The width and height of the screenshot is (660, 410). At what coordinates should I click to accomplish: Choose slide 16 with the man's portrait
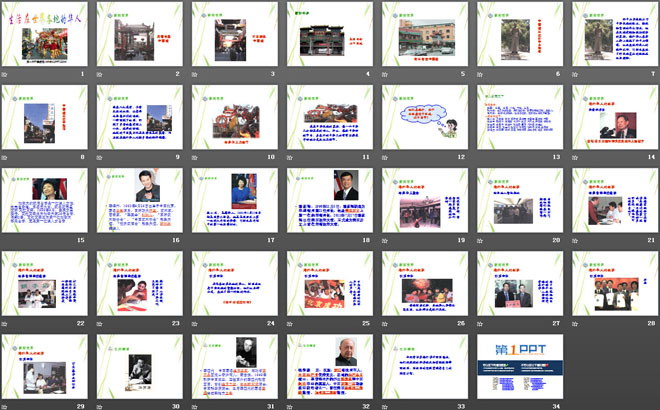click(x=140, y=199)
